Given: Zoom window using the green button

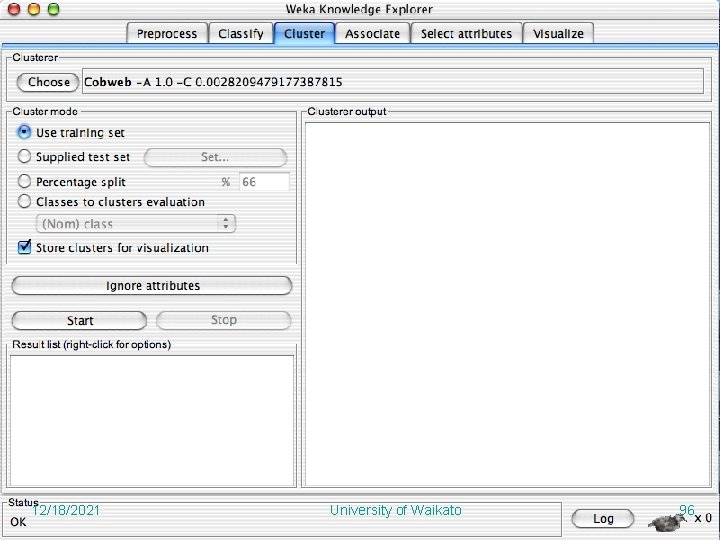Looking at the screenshot, I should (54, 9).
